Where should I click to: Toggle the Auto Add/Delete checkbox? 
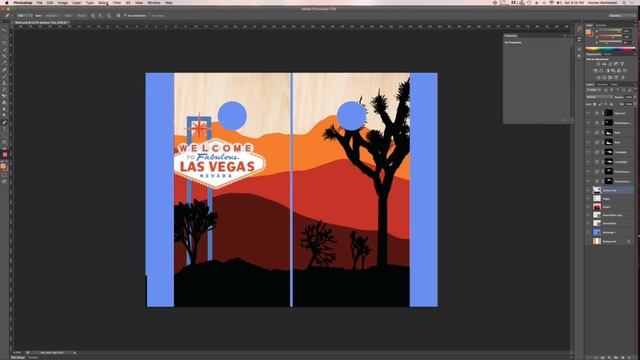pos(124,16)
